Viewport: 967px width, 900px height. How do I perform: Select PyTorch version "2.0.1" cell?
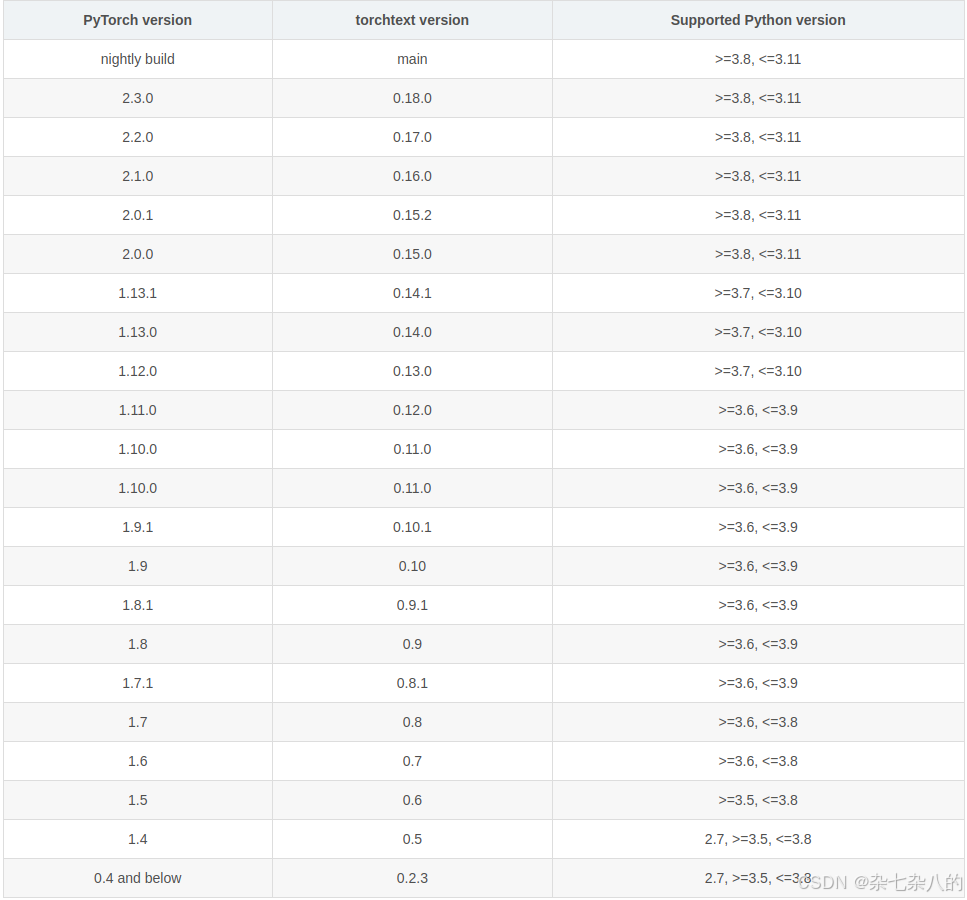[138, 215]
